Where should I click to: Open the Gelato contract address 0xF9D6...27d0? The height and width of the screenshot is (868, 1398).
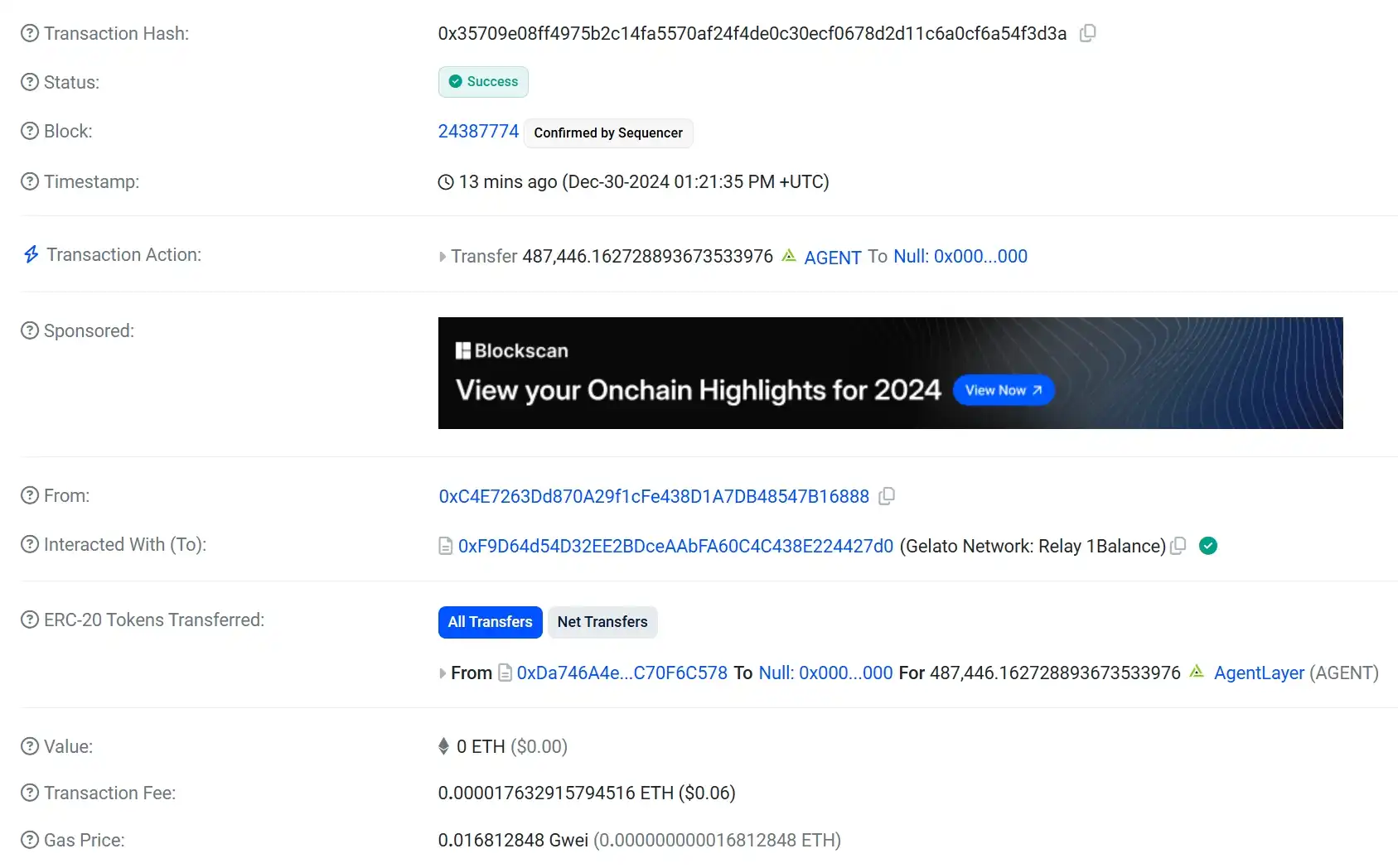[x=675, y=546]
